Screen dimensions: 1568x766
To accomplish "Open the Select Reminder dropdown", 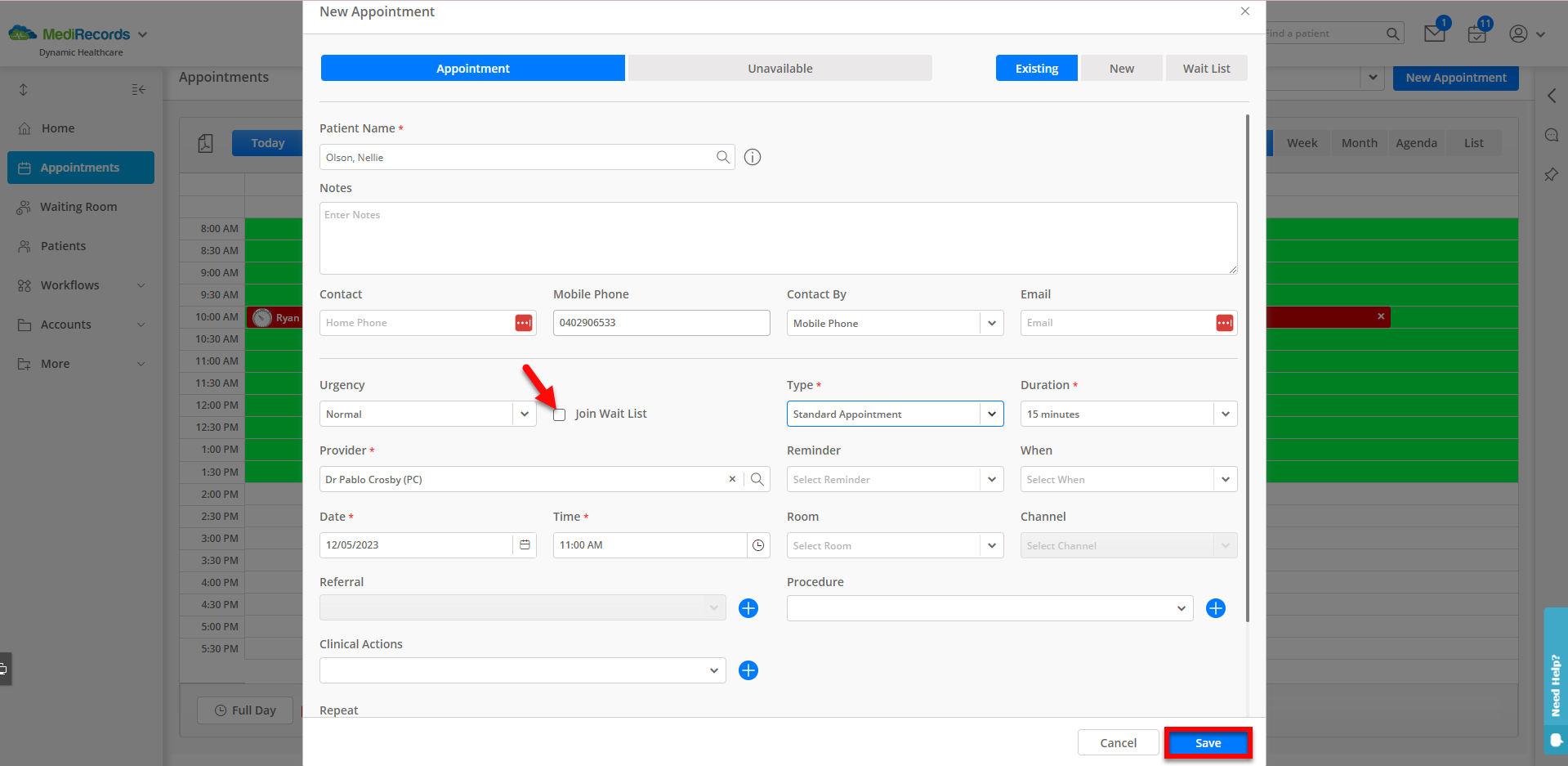I will point(992,479).
